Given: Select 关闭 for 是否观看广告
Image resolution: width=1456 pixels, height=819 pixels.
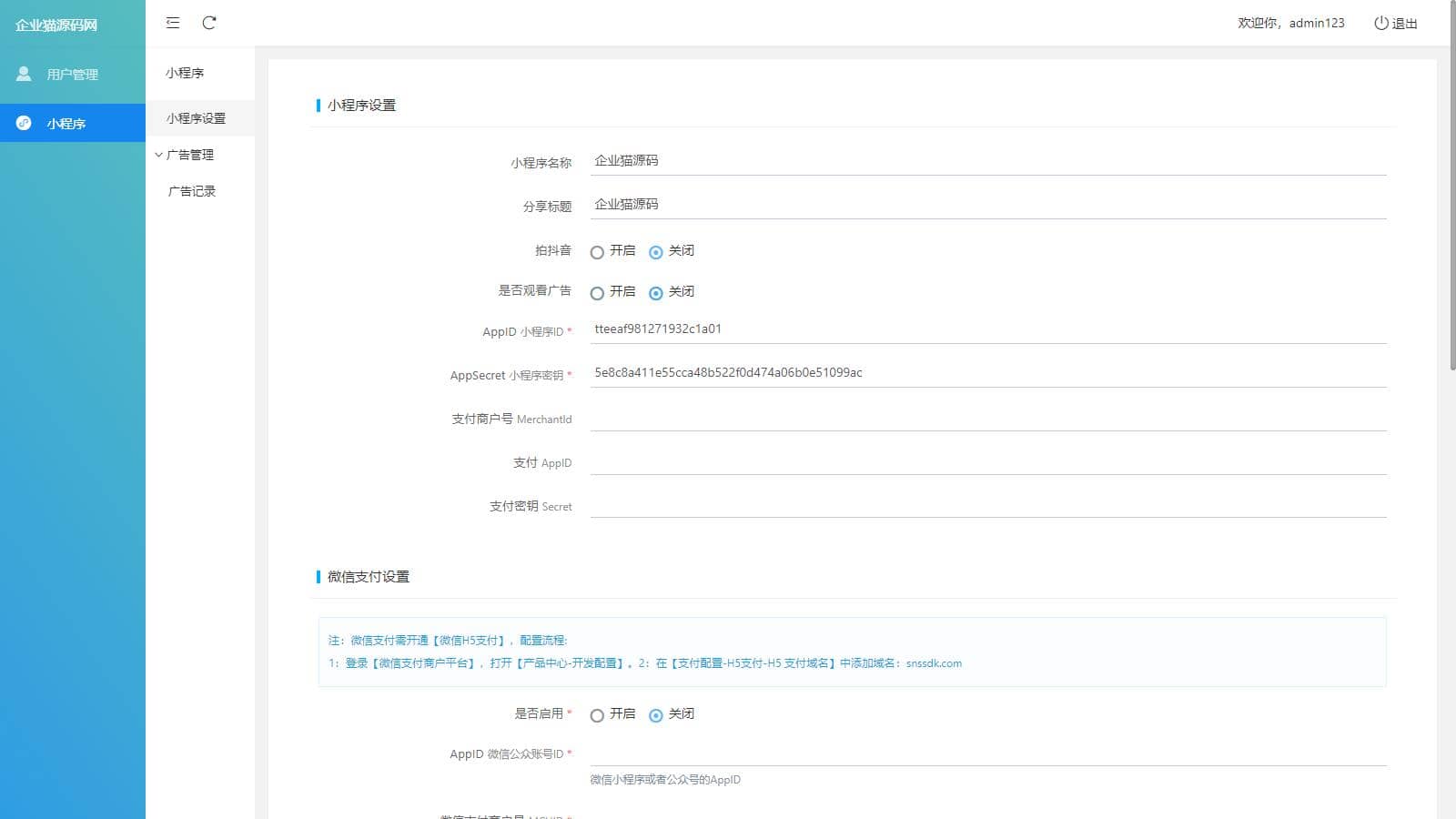Looking at the screenshot, I should click(656, 293).
